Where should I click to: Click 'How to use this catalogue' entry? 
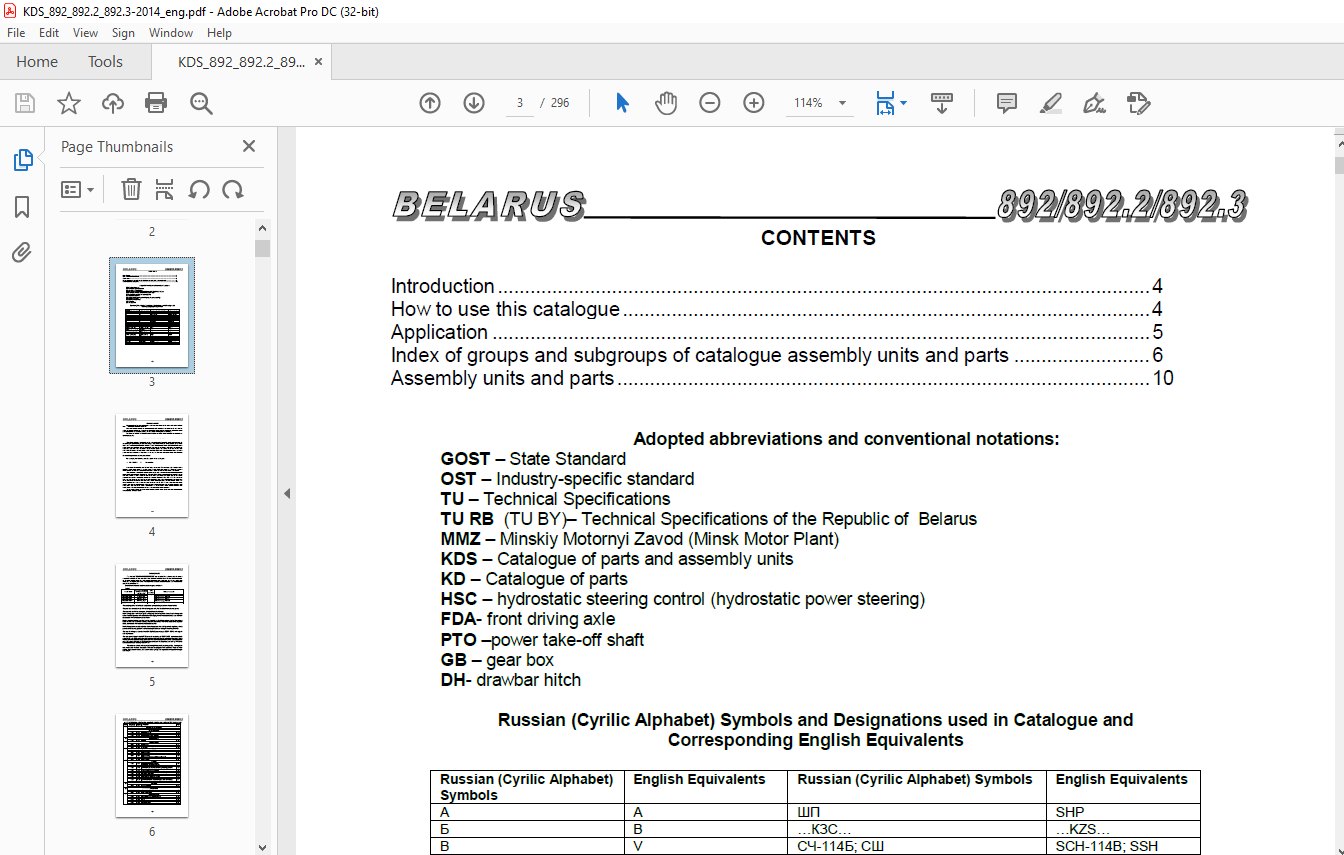776,309
